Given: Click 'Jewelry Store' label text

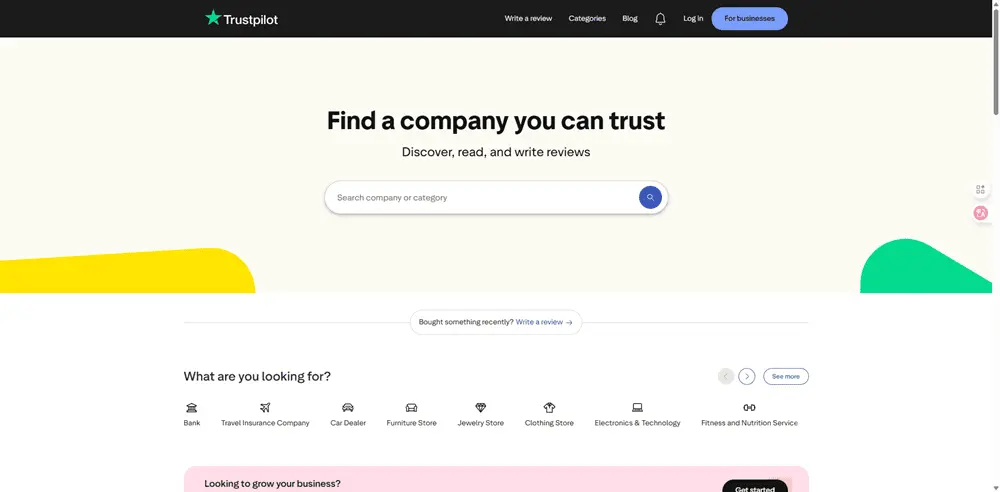Looking at the screenshot, I should 481,423.
